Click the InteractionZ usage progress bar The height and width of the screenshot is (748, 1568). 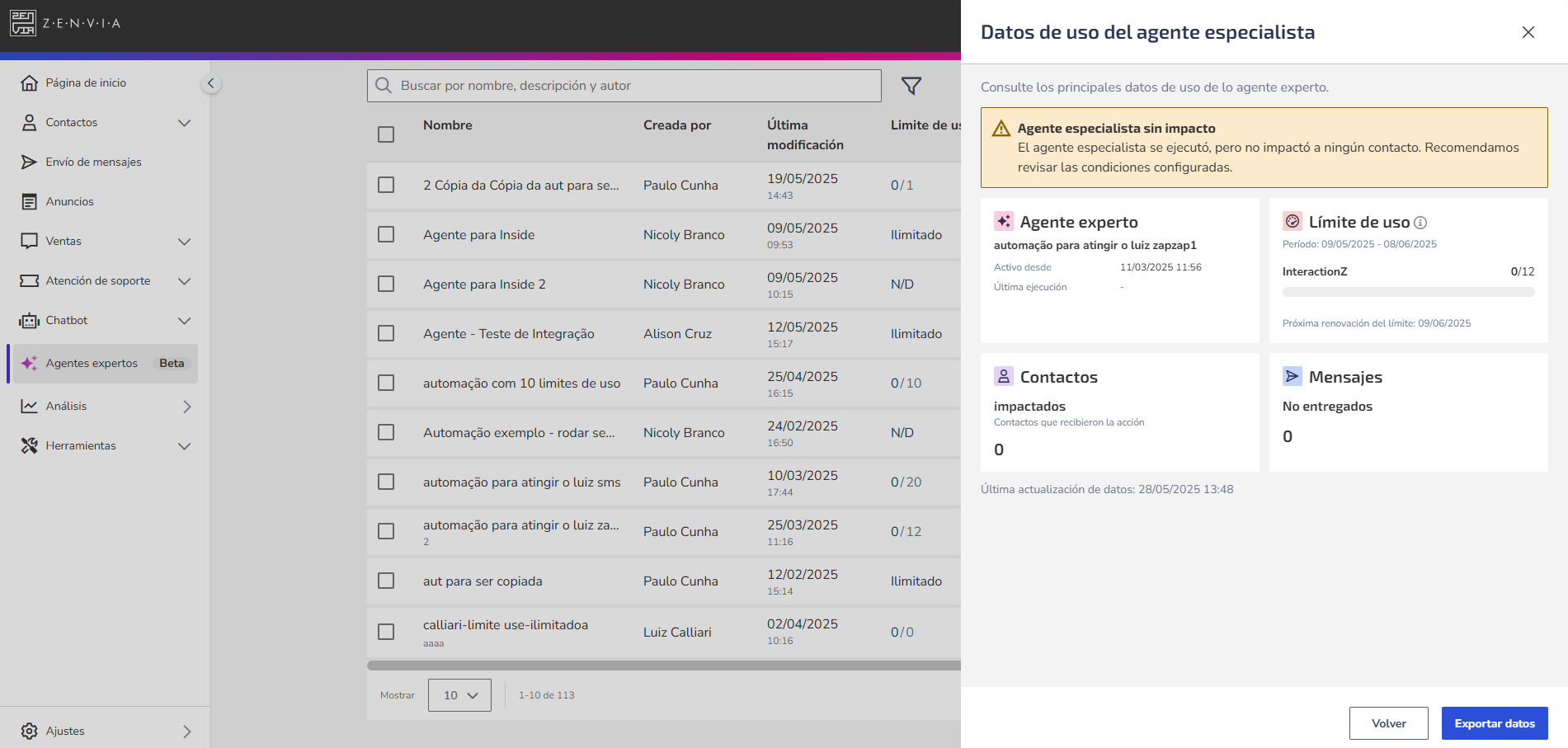(1408, 292)
